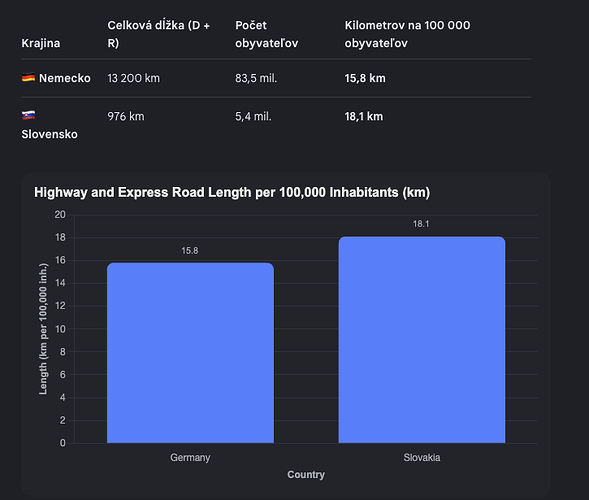Select the 976 km cell
The image size is (589, 500).
[126, 116]
